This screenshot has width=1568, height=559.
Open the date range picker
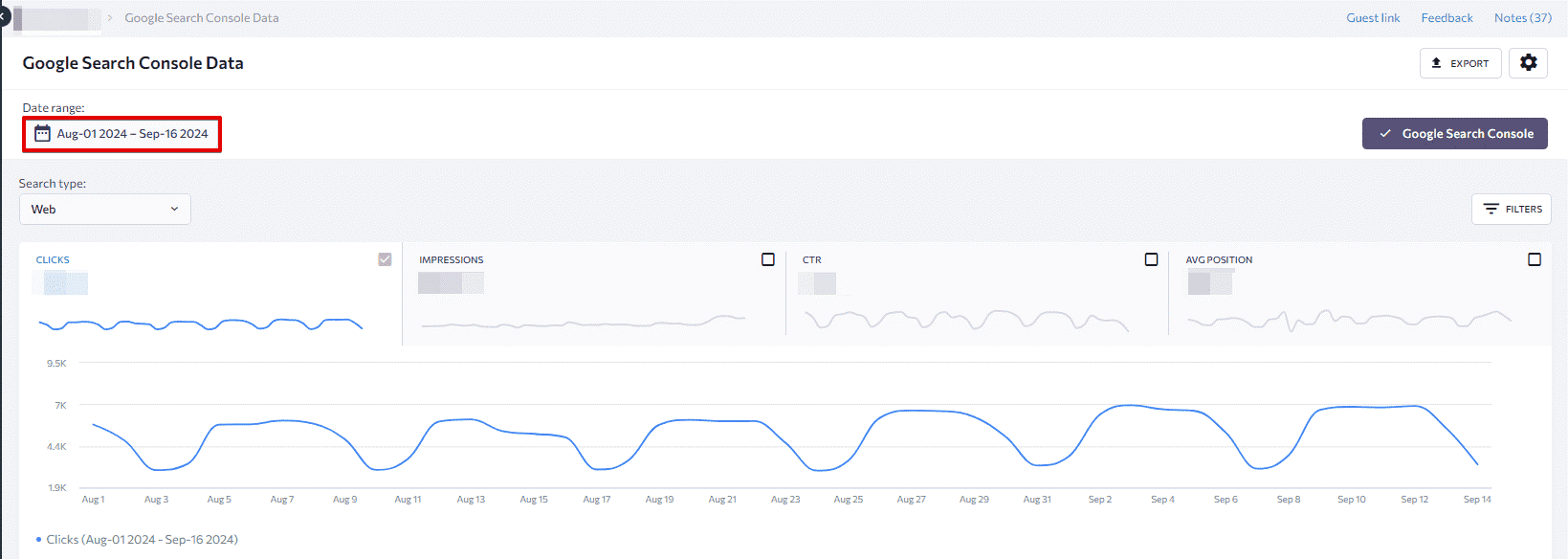122,134
